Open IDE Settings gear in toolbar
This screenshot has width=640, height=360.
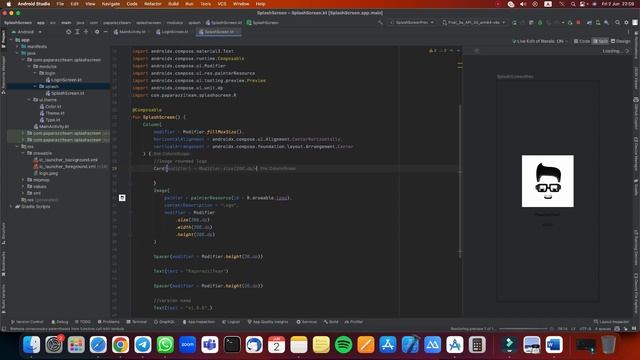tap(627, 22)
